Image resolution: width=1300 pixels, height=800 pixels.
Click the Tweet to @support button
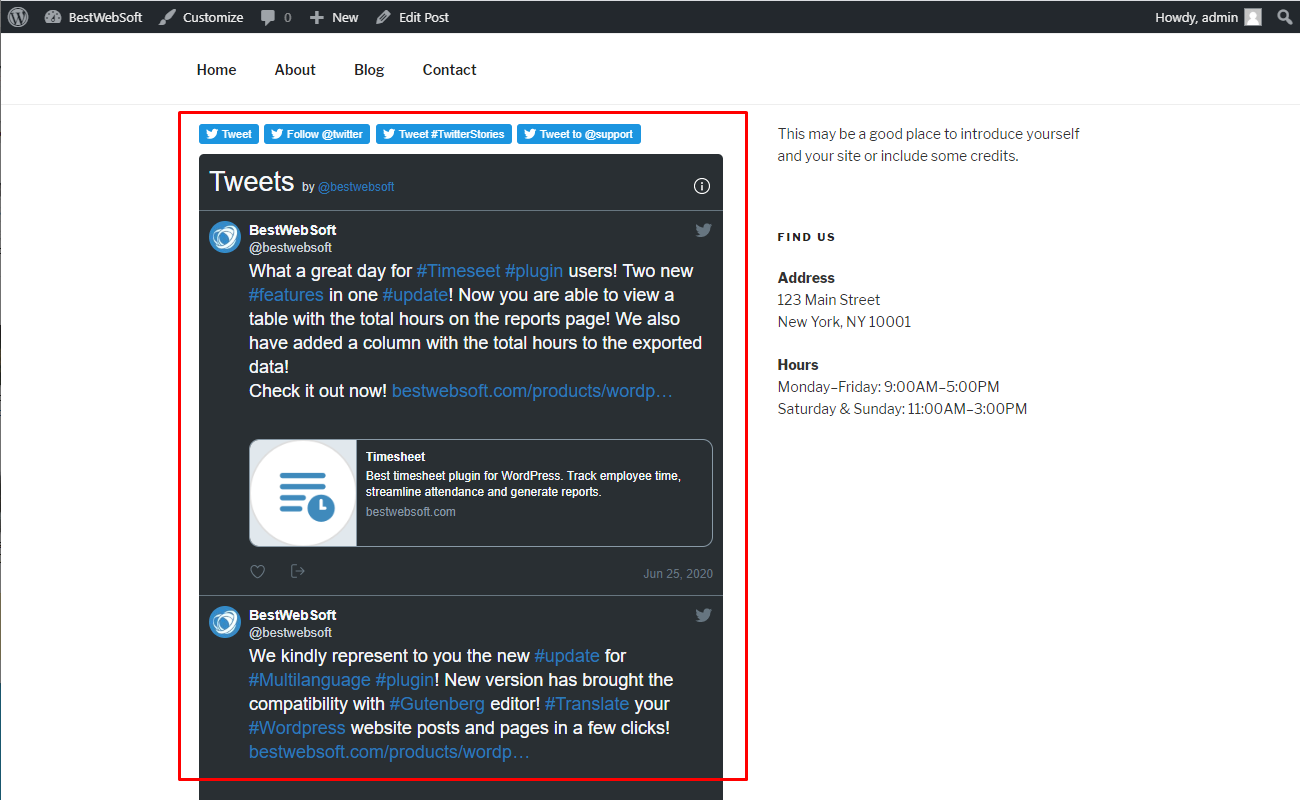point(579,134)
